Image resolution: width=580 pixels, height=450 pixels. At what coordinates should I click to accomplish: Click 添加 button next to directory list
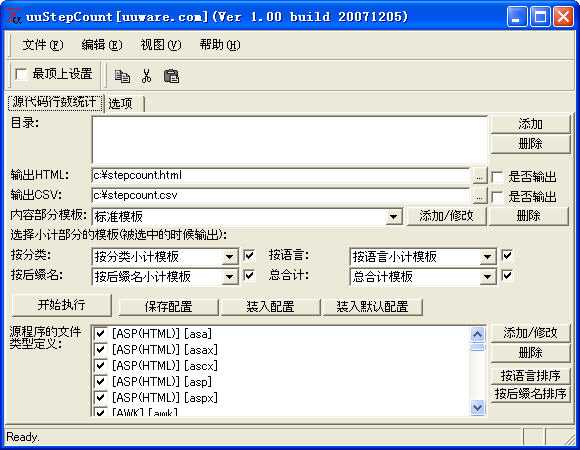[530, 124]
